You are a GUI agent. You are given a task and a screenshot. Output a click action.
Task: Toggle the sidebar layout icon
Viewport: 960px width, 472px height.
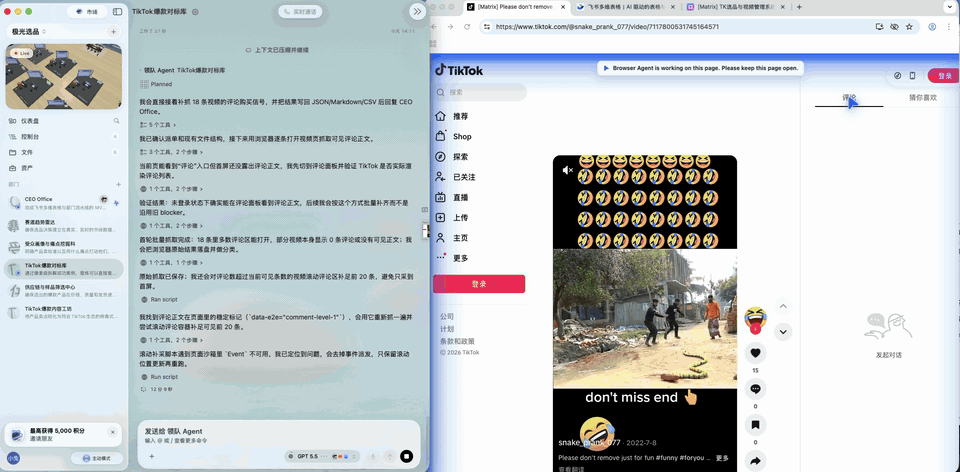pos(117,12)
